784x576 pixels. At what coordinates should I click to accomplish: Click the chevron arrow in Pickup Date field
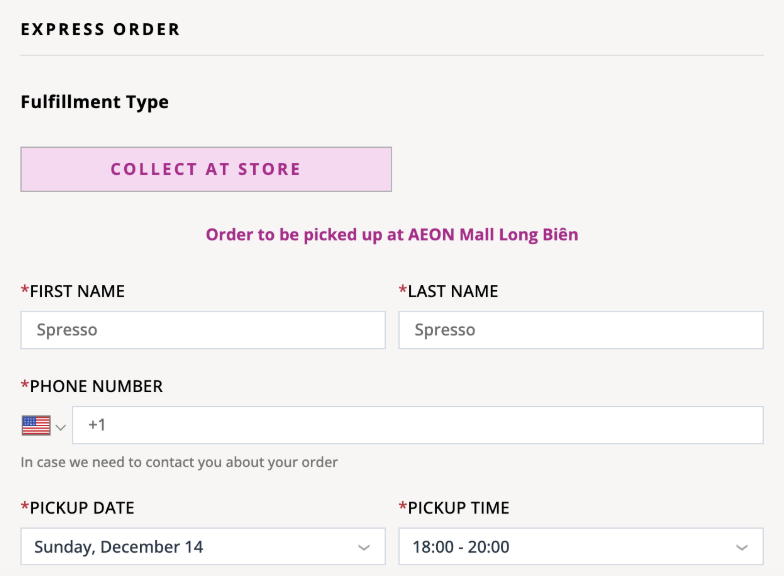click(364, 548)
